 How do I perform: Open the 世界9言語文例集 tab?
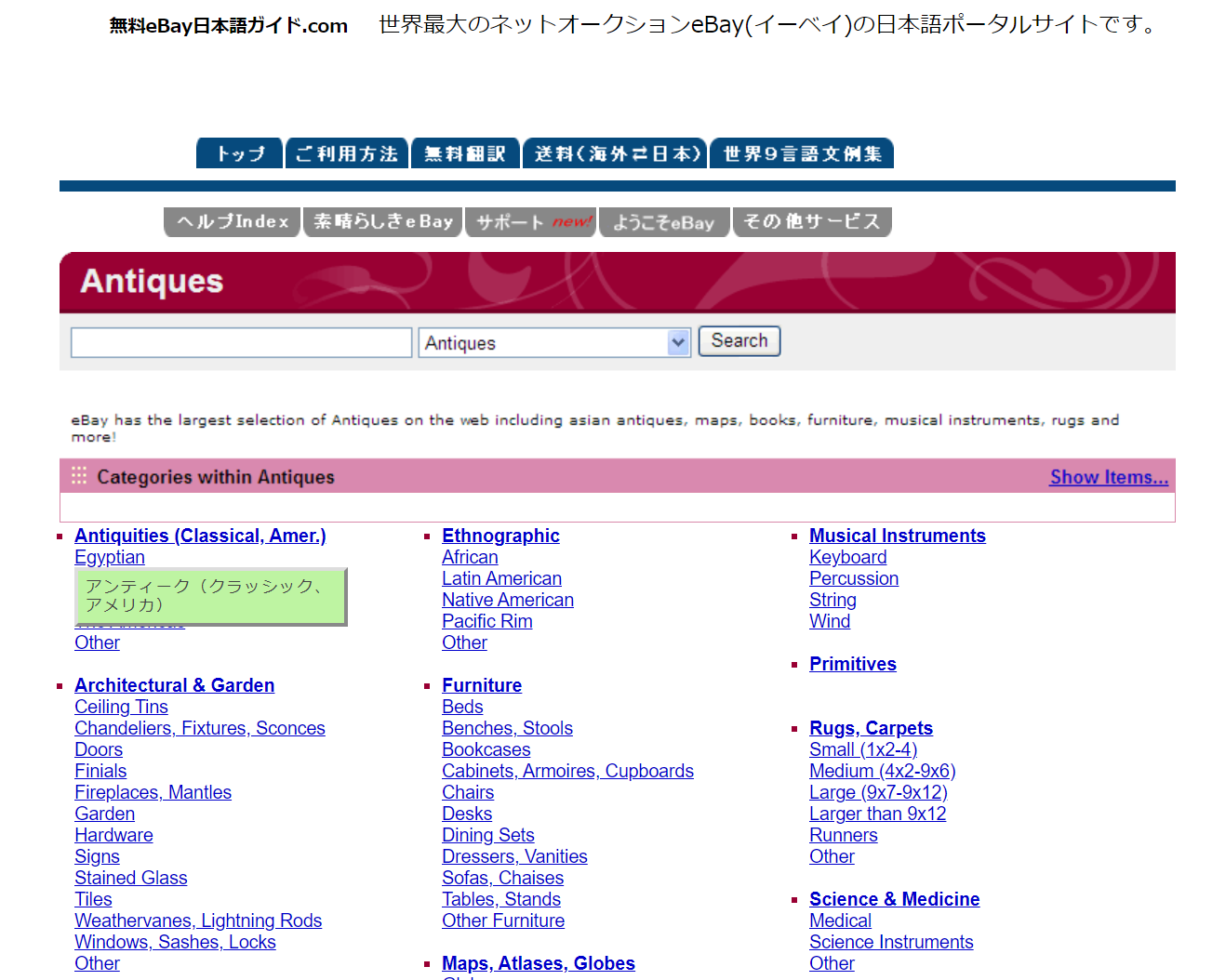[x=802, y=153]
